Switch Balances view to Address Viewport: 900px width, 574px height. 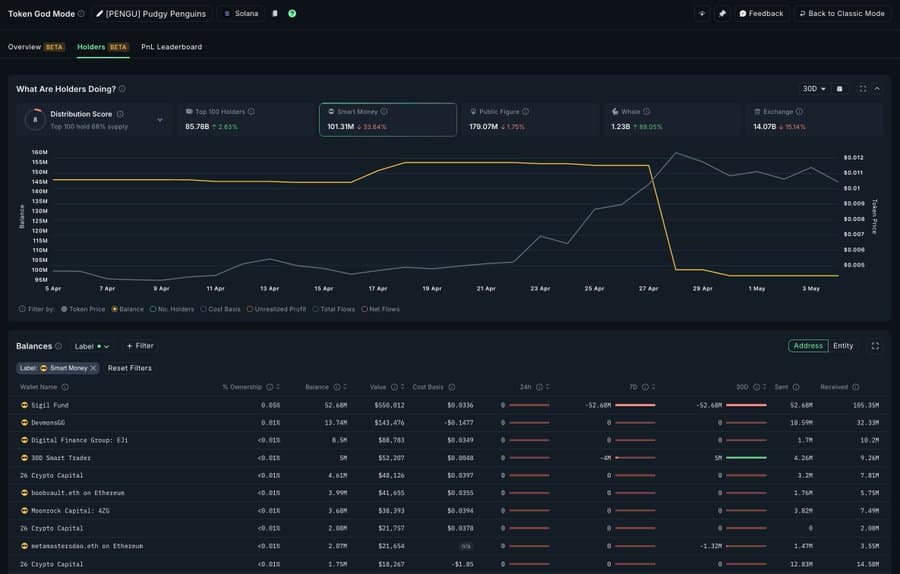tap(808, 346)
